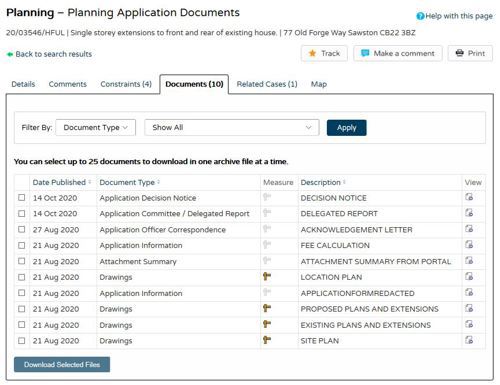Open the view icon for DECISION NOTICE
The height and width of the screenshot is (385, 500).
469,197
